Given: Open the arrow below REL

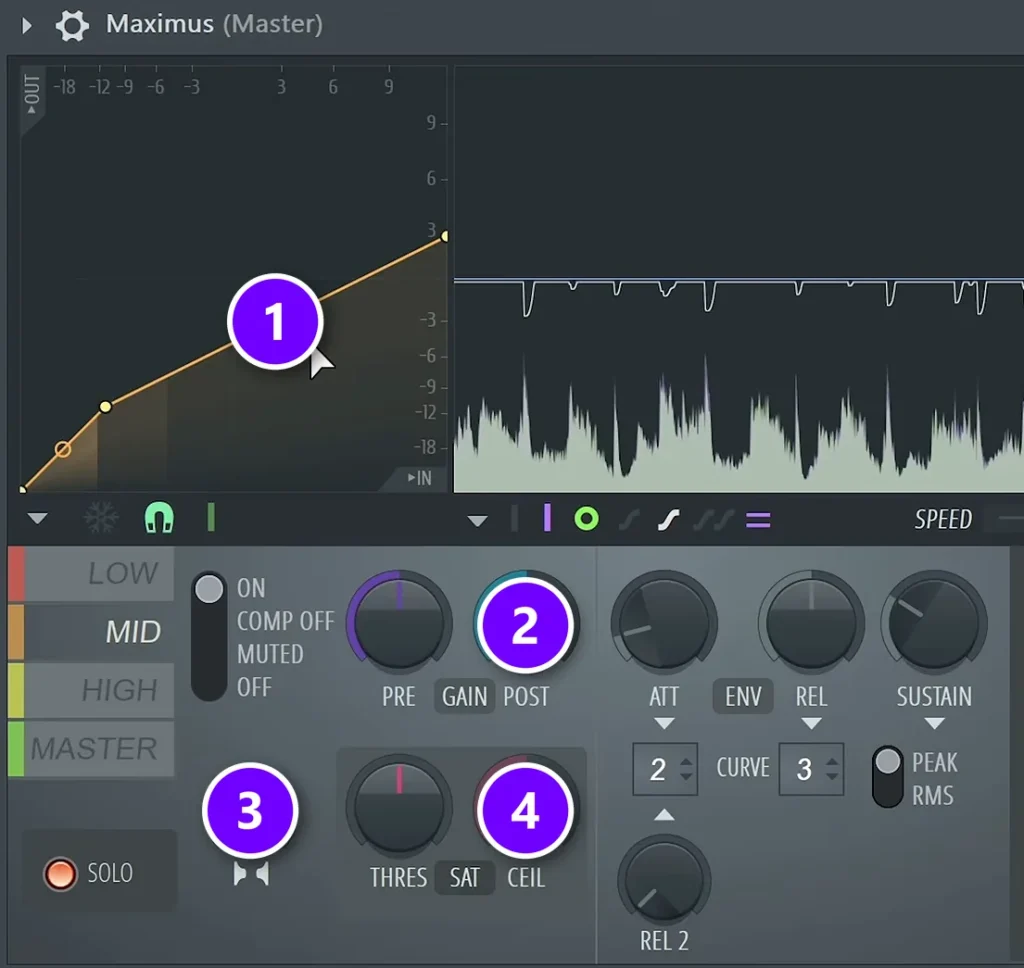Looking at the screenshot, I should coord(811,724).
